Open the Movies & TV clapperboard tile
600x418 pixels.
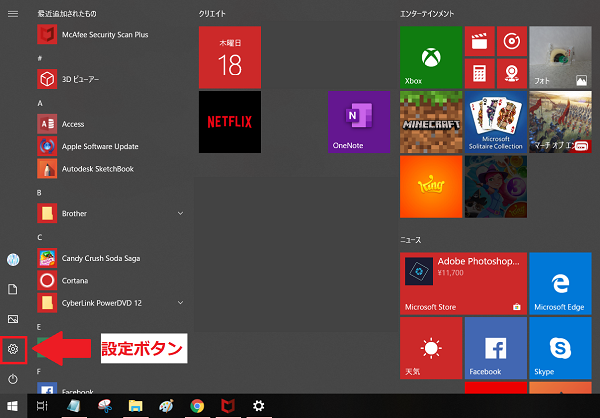479,41
